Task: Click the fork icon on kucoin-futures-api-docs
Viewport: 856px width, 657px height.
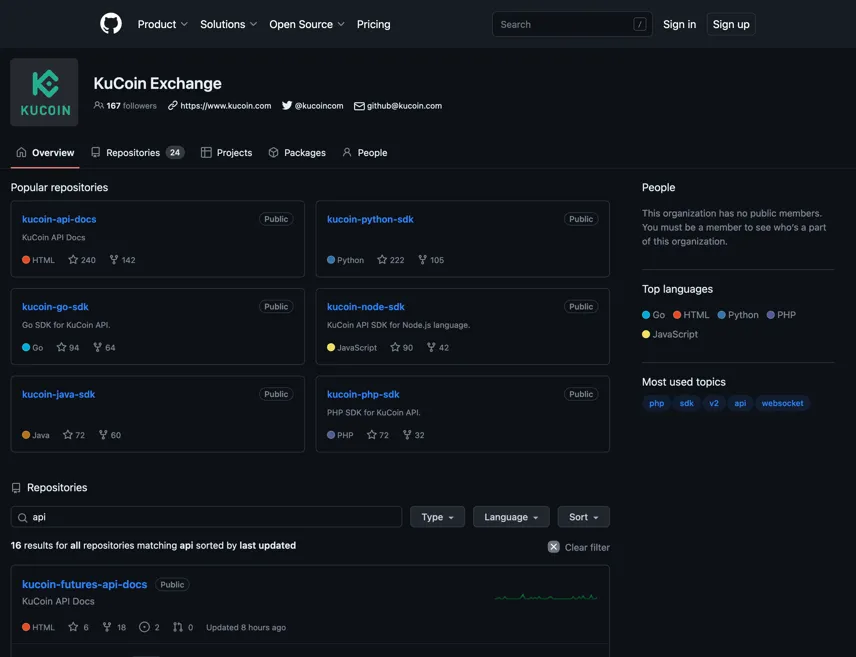Action: point(107,627)
